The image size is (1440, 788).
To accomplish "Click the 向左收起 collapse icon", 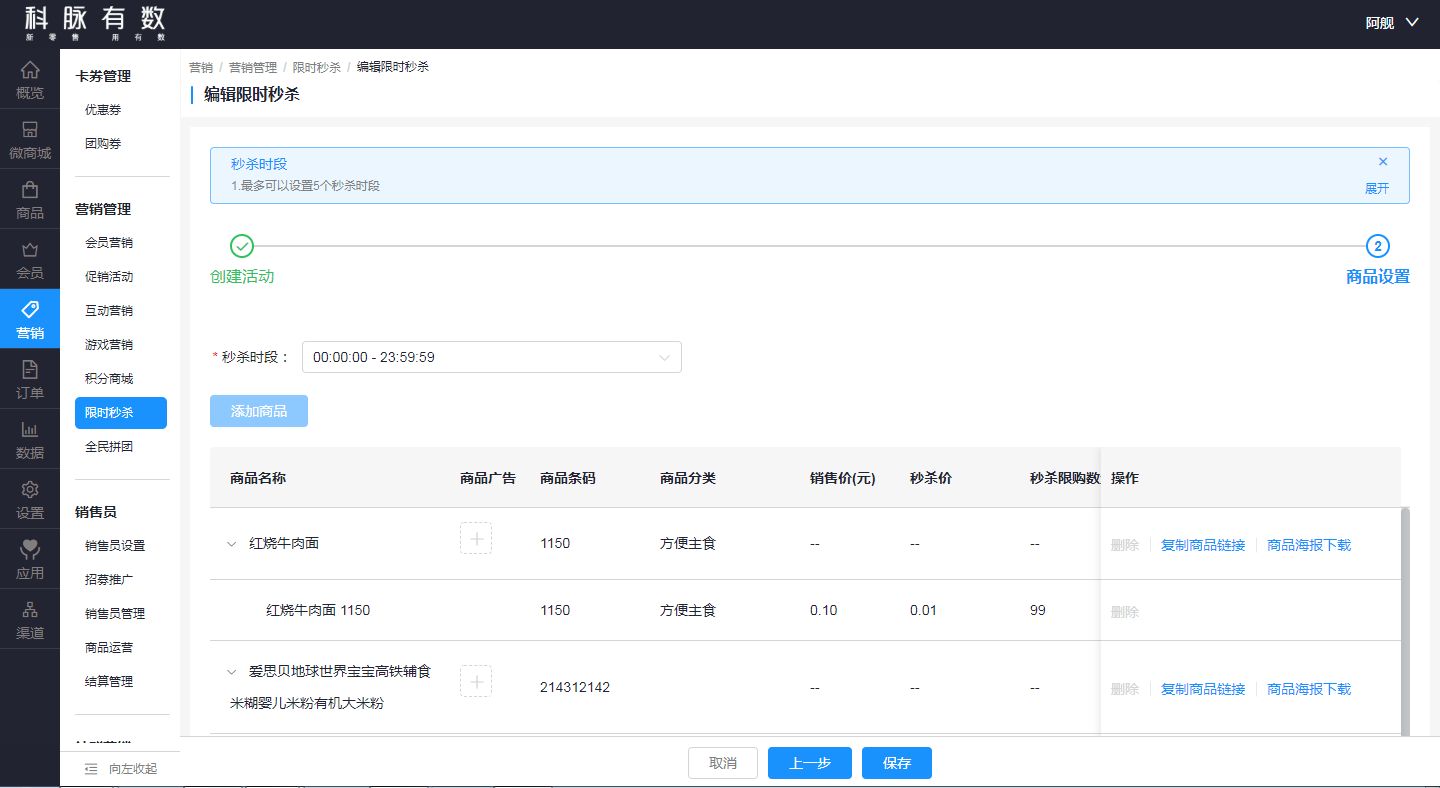I will point(91,769).
